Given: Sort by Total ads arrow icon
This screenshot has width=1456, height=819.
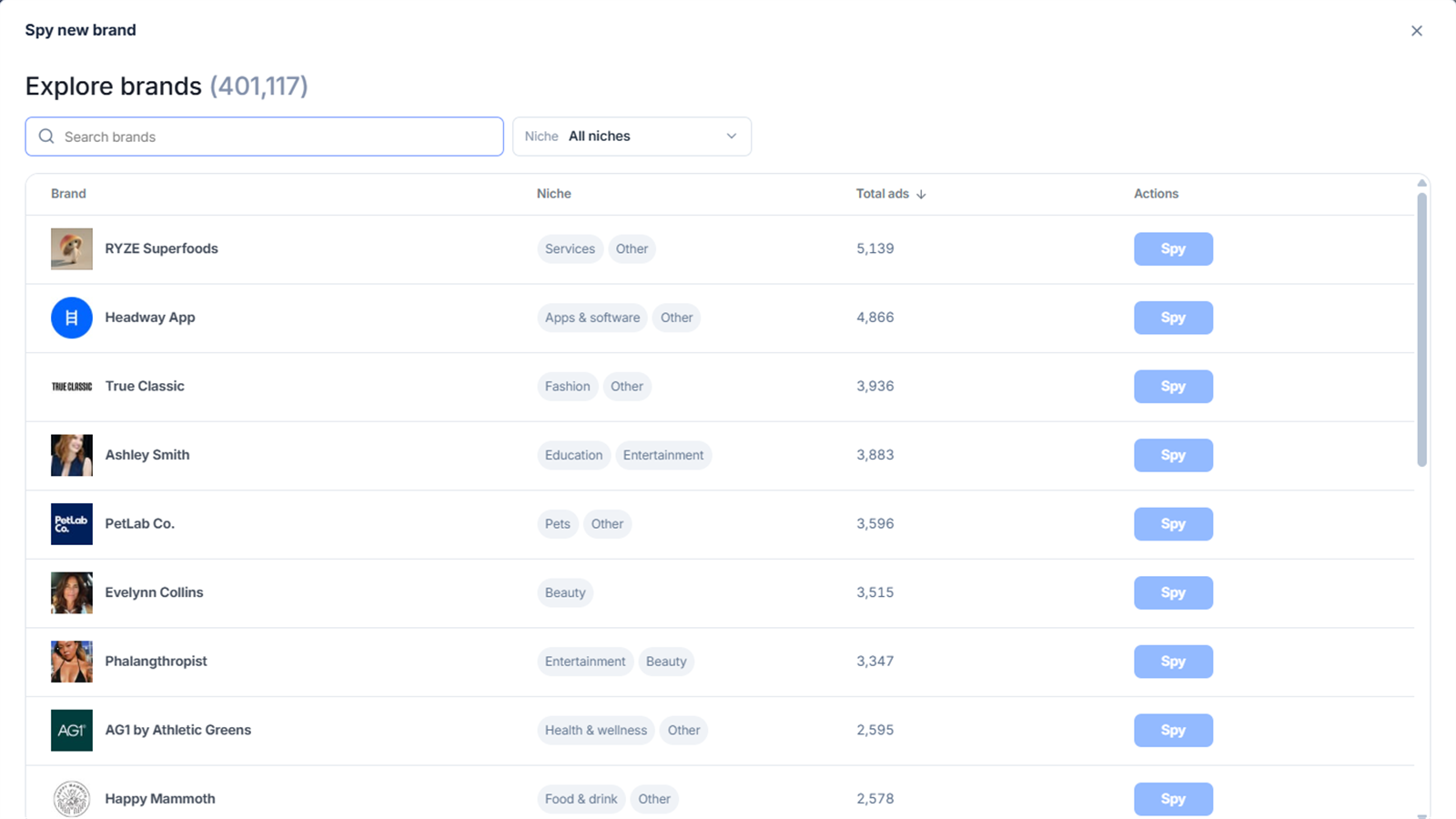Looking at the screenshot, I should (x=921, y=194).
